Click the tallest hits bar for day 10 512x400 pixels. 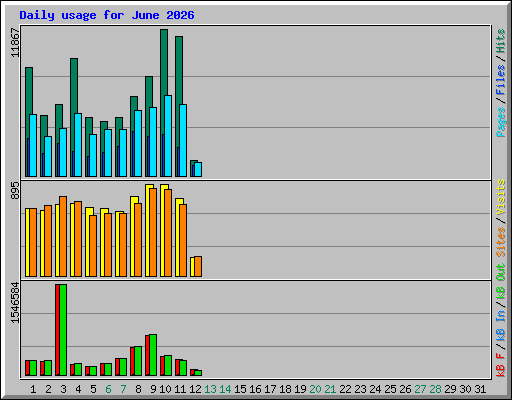[164, 62]
